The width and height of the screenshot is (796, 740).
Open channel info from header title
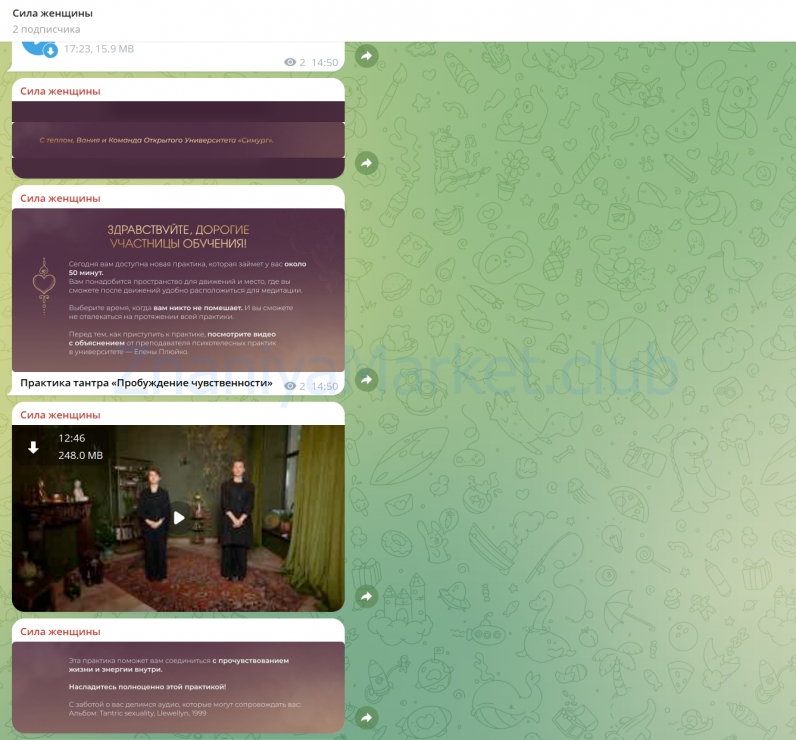[59, 13]
